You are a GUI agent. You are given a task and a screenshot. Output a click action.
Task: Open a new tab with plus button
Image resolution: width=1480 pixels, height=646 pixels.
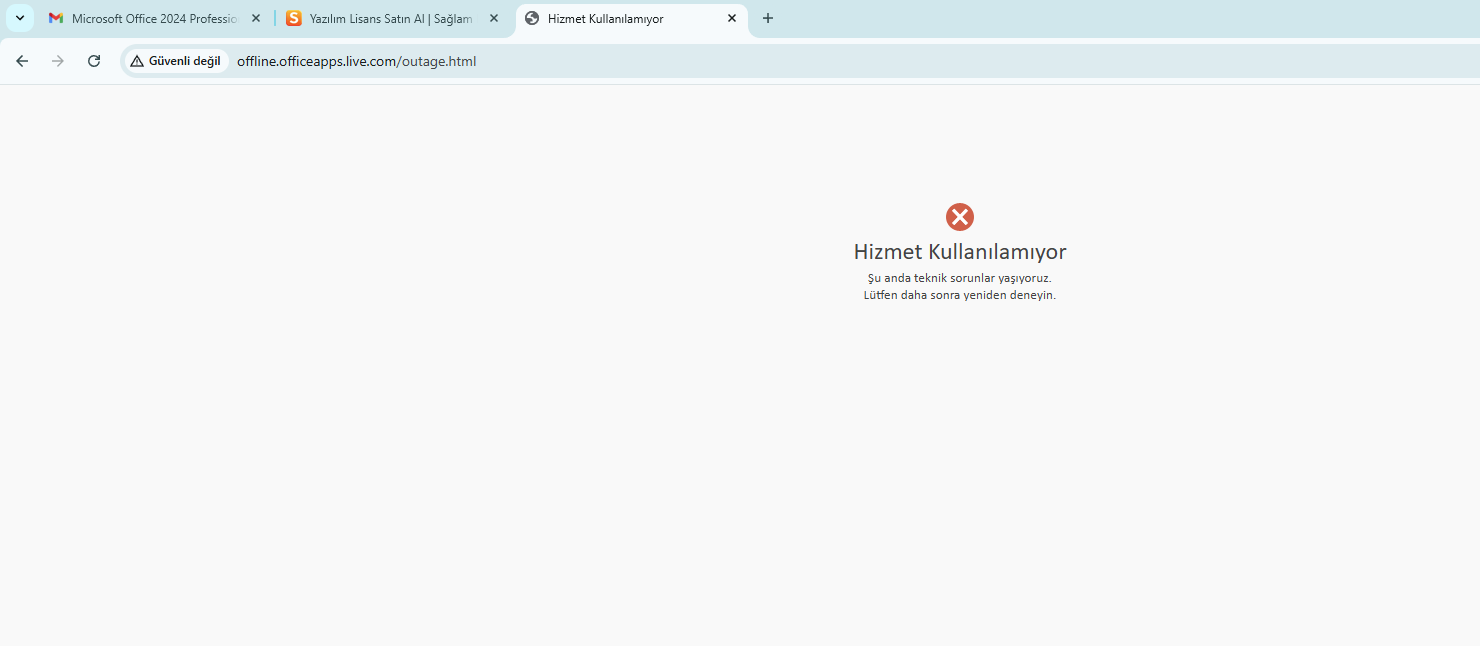(x=768, y=18)
